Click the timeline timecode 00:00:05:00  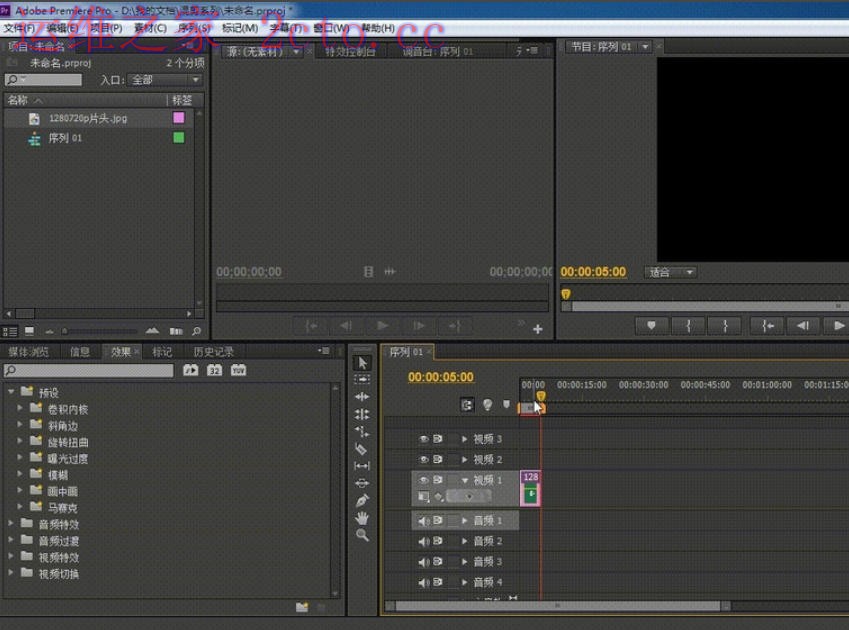441,377
